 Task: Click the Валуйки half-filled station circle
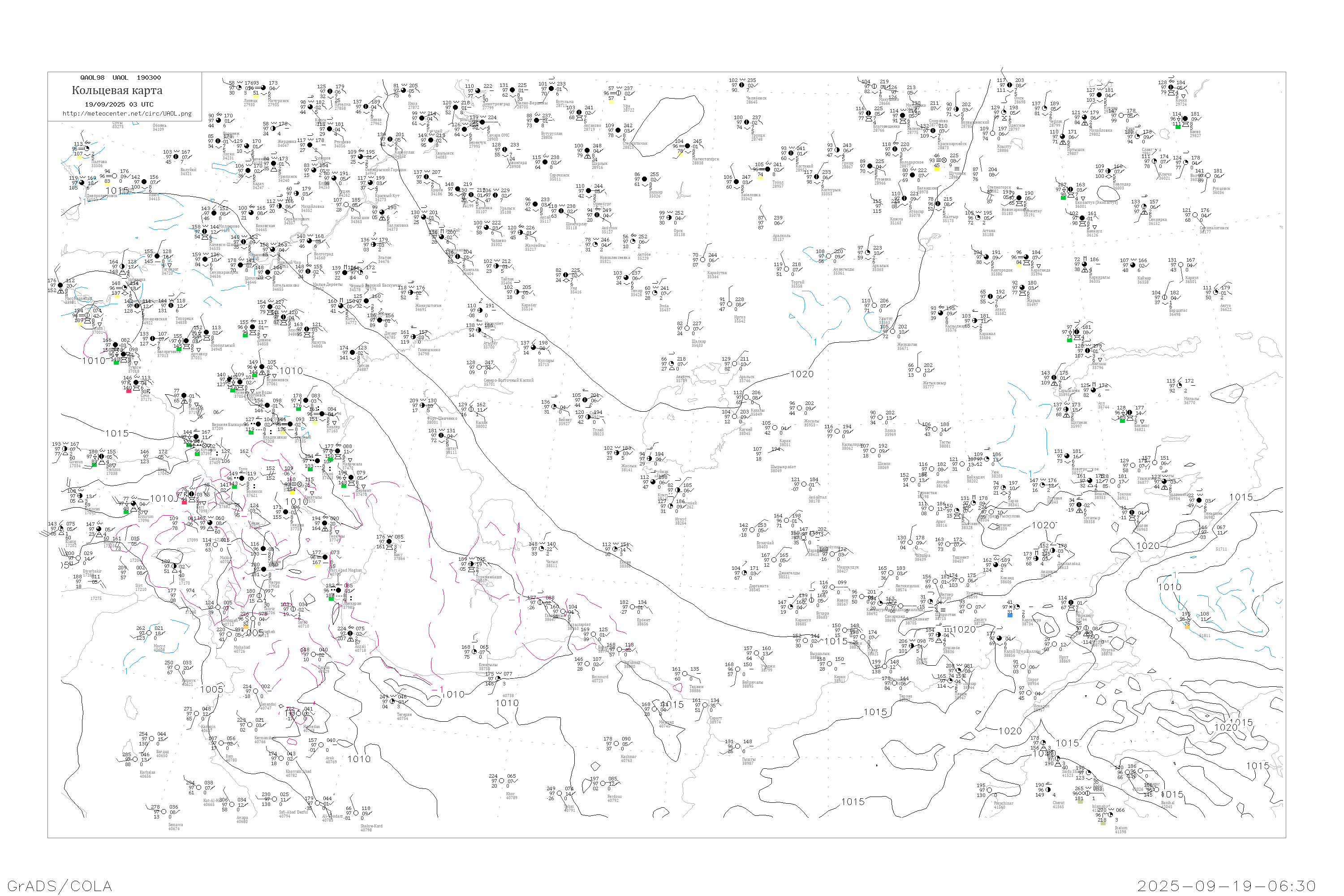176,157
